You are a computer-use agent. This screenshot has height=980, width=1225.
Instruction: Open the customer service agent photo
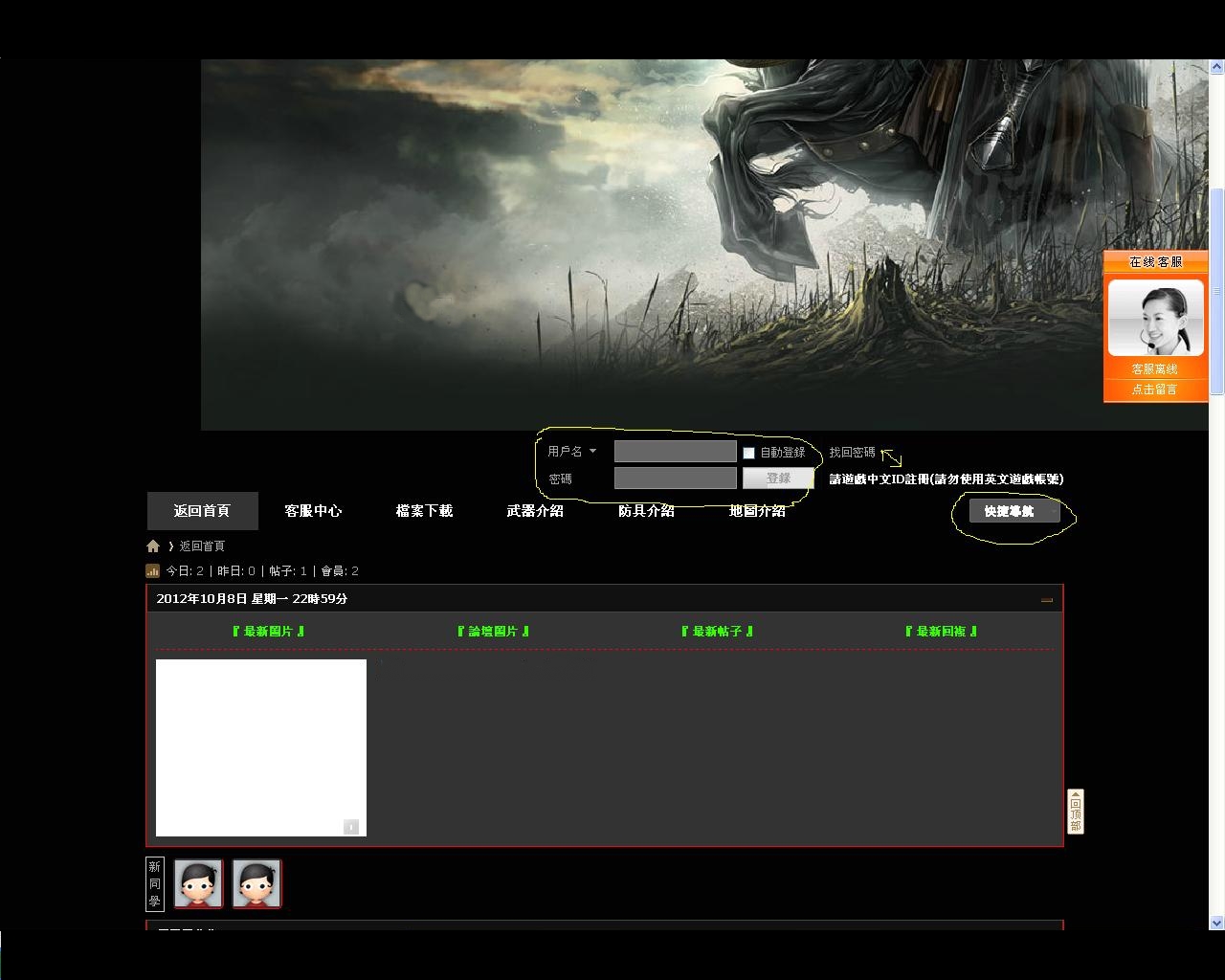click(x=1155, y=319)
